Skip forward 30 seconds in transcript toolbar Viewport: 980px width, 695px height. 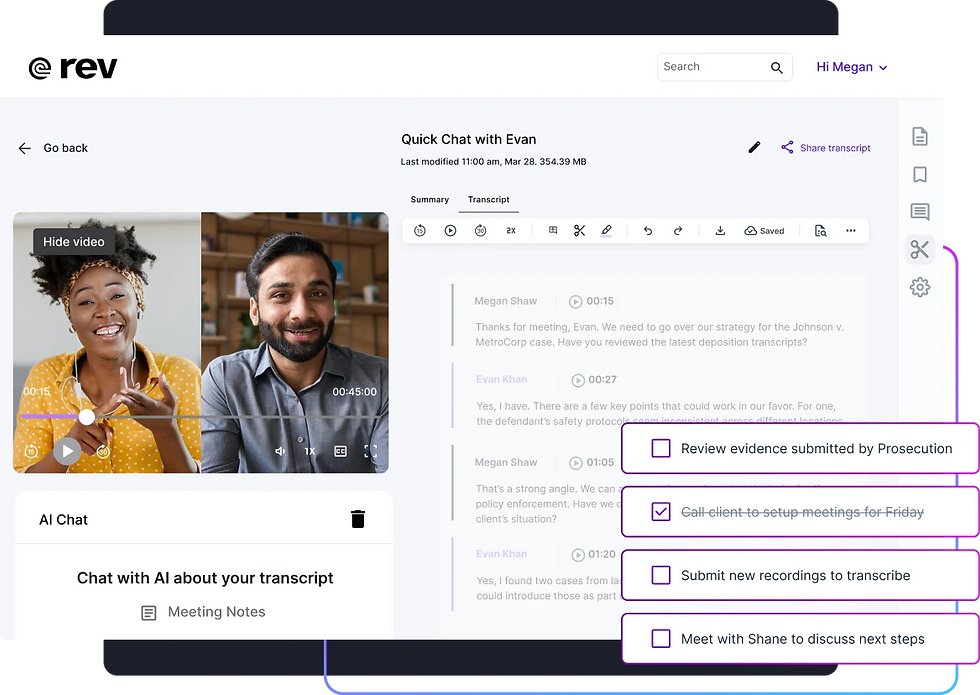(480, 231)
